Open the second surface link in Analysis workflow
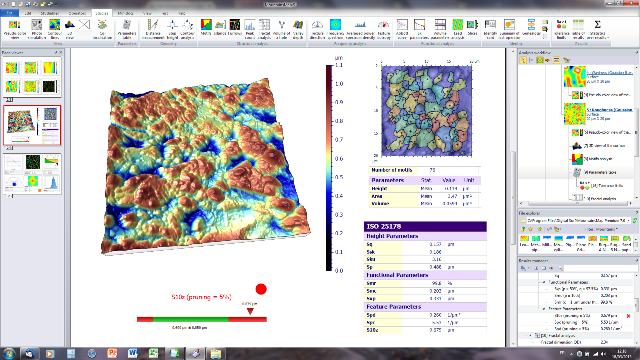640x360 pixels. pos(610,109)
